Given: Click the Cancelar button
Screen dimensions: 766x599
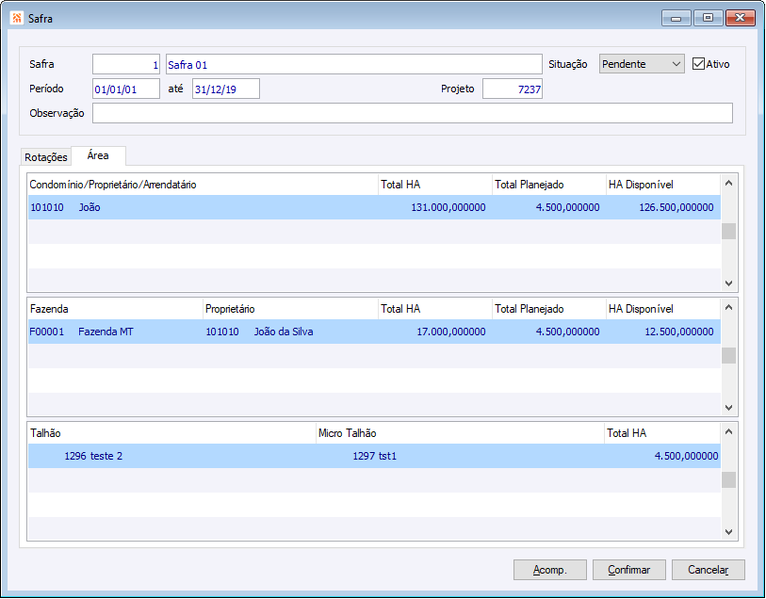Looking at the screenshot, I should tap(708, 570).
